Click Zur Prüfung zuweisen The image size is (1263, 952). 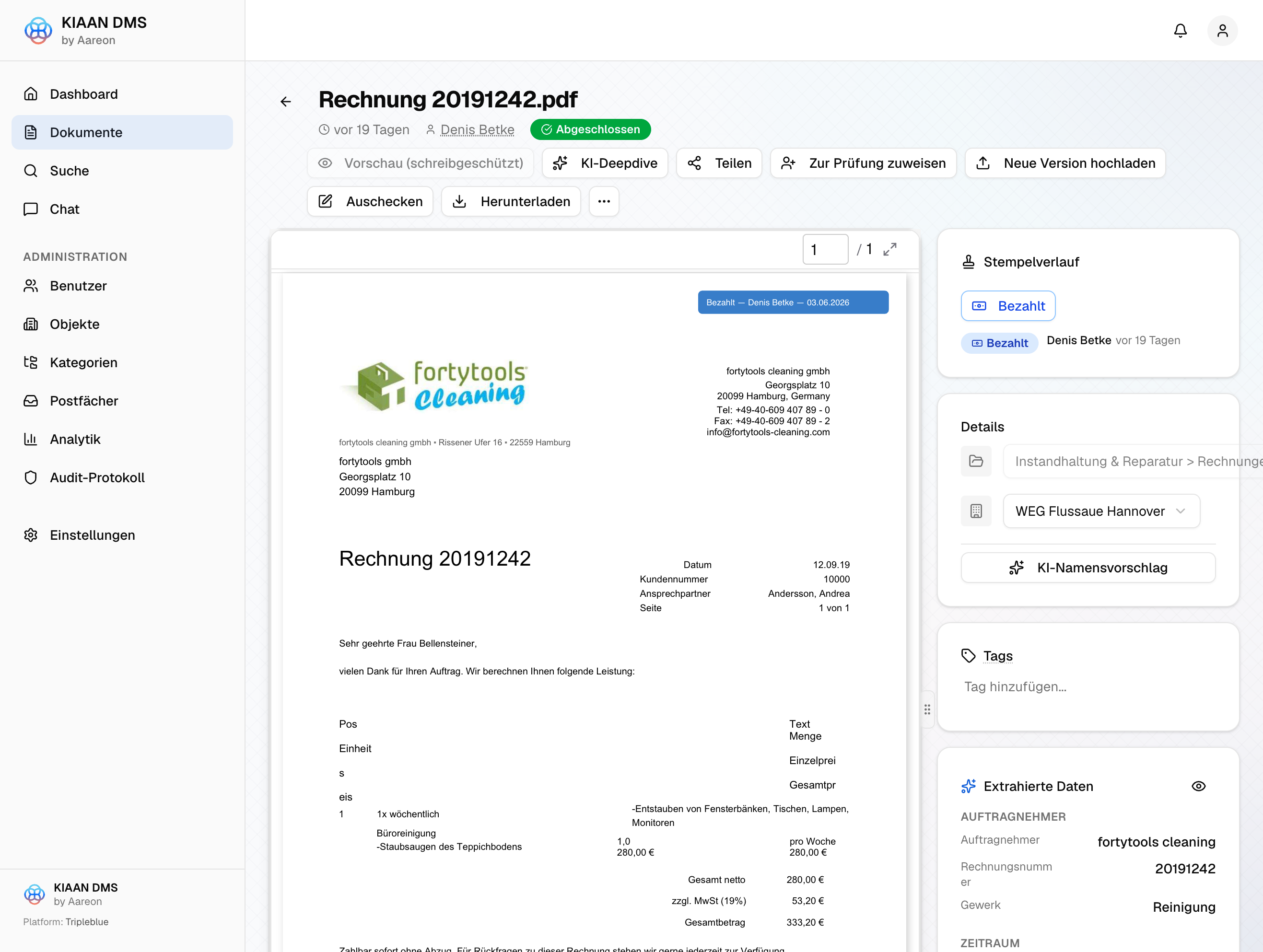point(863,163)
